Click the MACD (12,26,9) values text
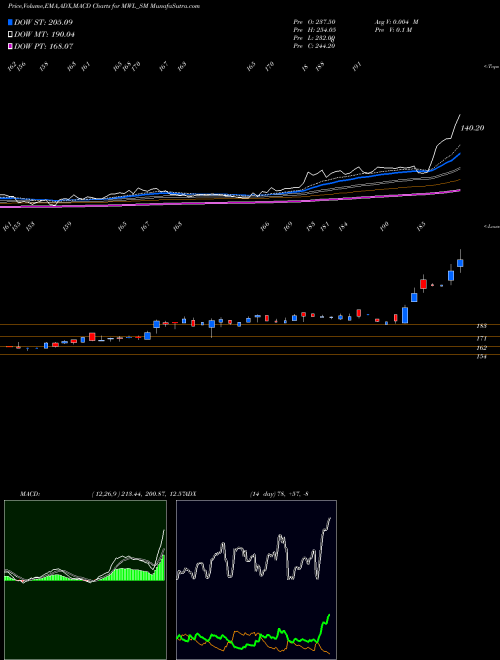Screen dimensions: 500x660 (137, 494)
